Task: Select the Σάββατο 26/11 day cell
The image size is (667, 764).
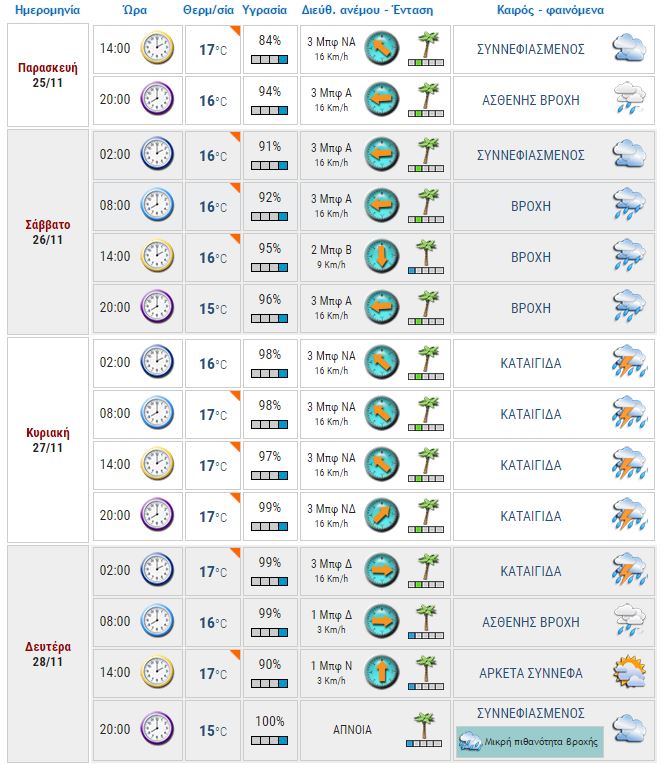Action: pyautogui.click(x=48, y=232)
